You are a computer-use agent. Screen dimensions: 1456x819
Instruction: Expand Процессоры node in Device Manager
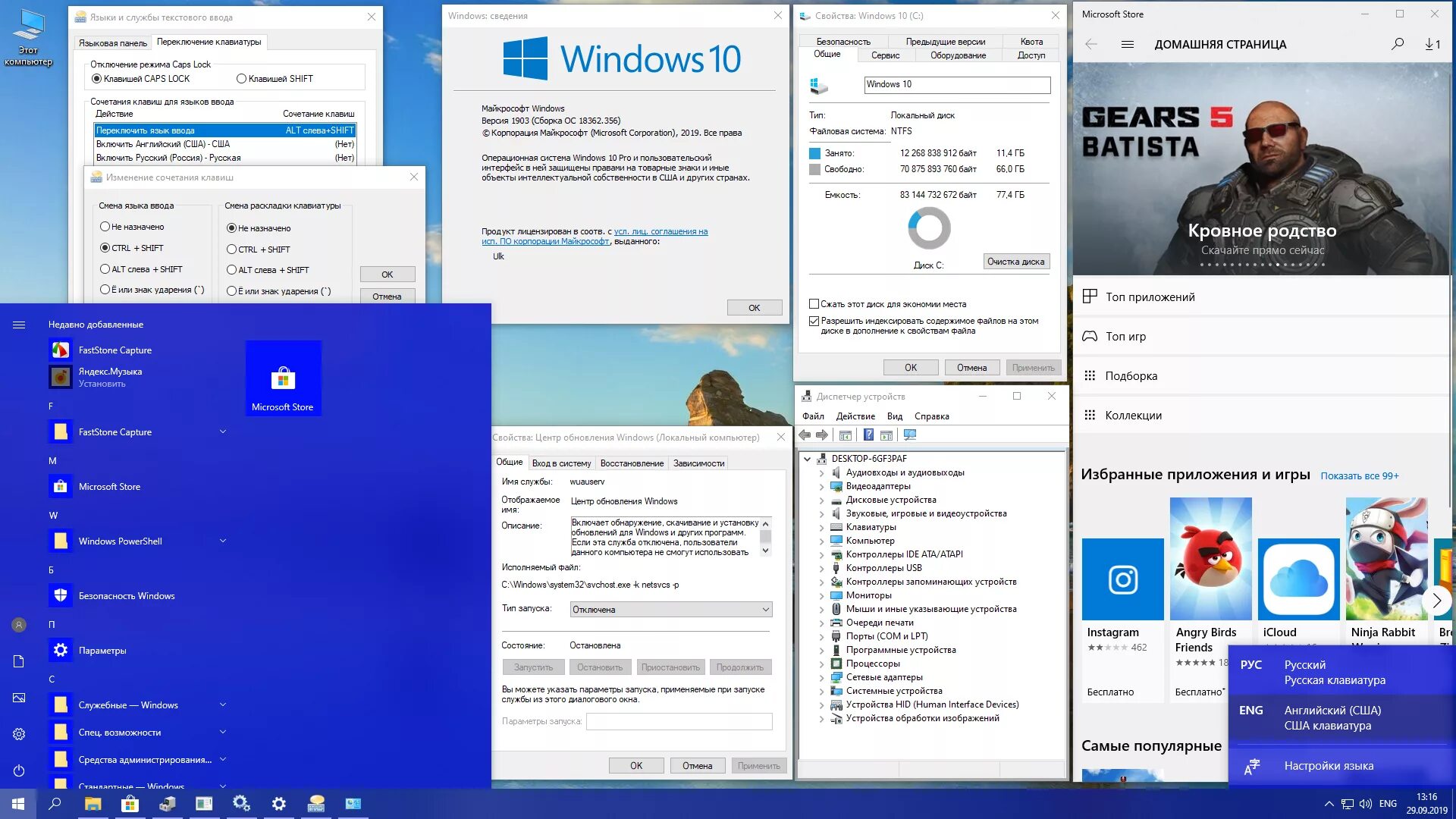[x=821, y=664]
